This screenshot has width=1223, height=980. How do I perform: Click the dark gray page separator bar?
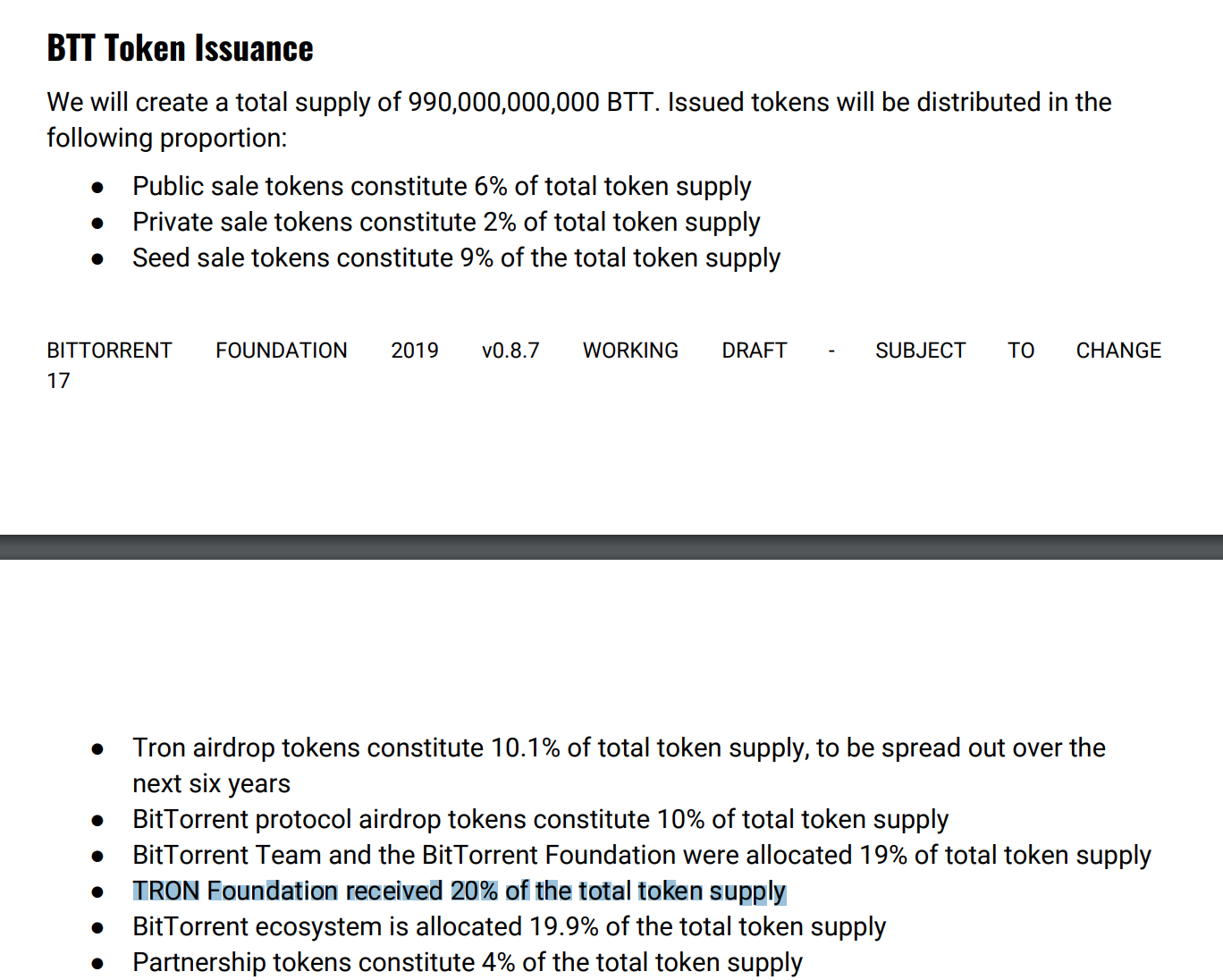[611, 547]
